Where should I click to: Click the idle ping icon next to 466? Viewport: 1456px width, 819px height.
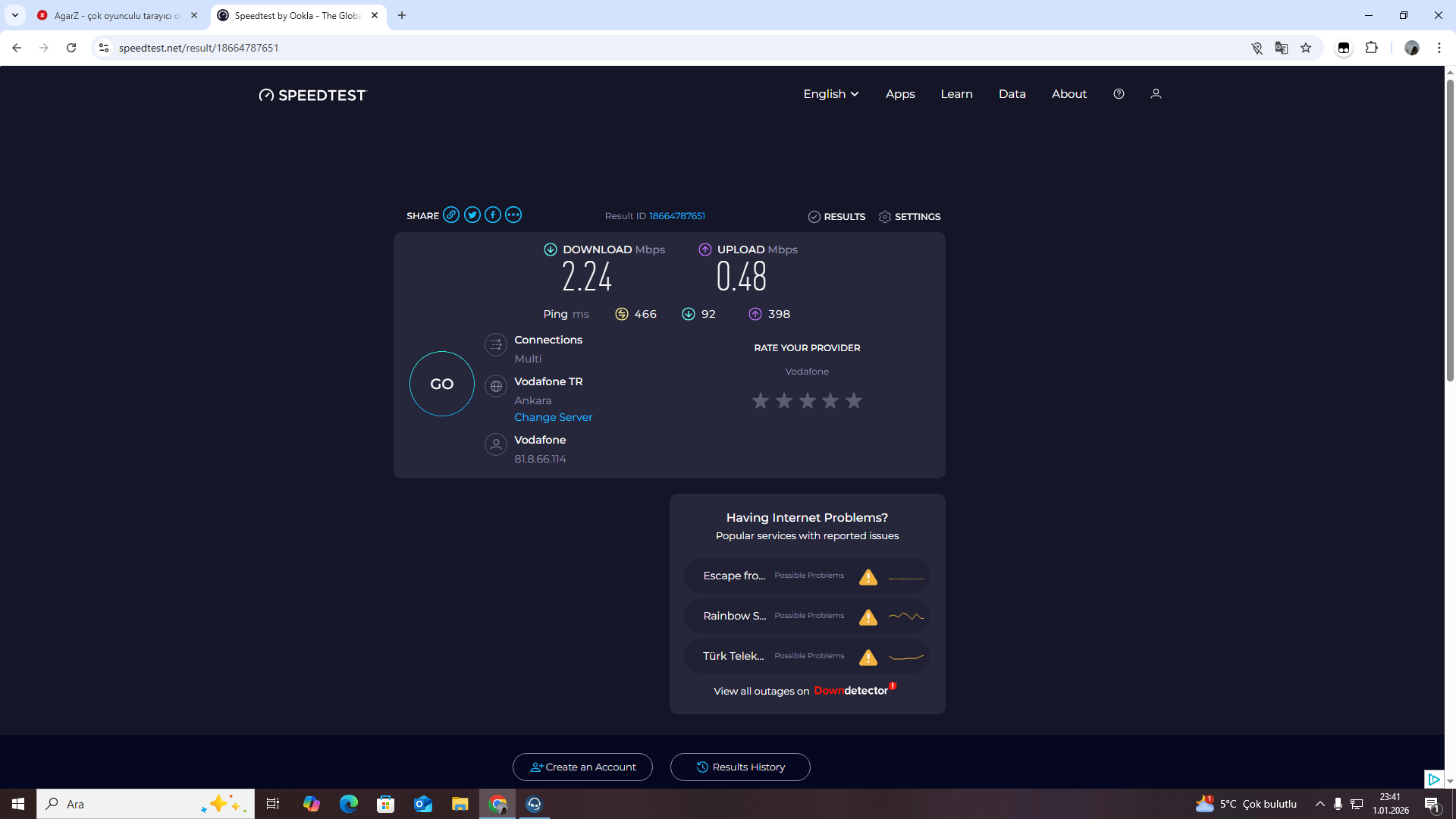pyautogui.click(x=622, y=314)
